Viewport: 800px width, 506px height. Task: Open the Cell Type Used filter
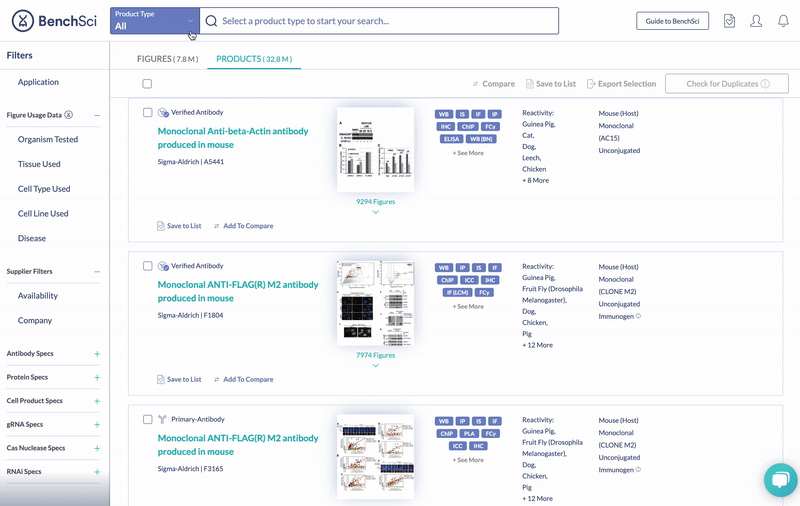point(44,189)
